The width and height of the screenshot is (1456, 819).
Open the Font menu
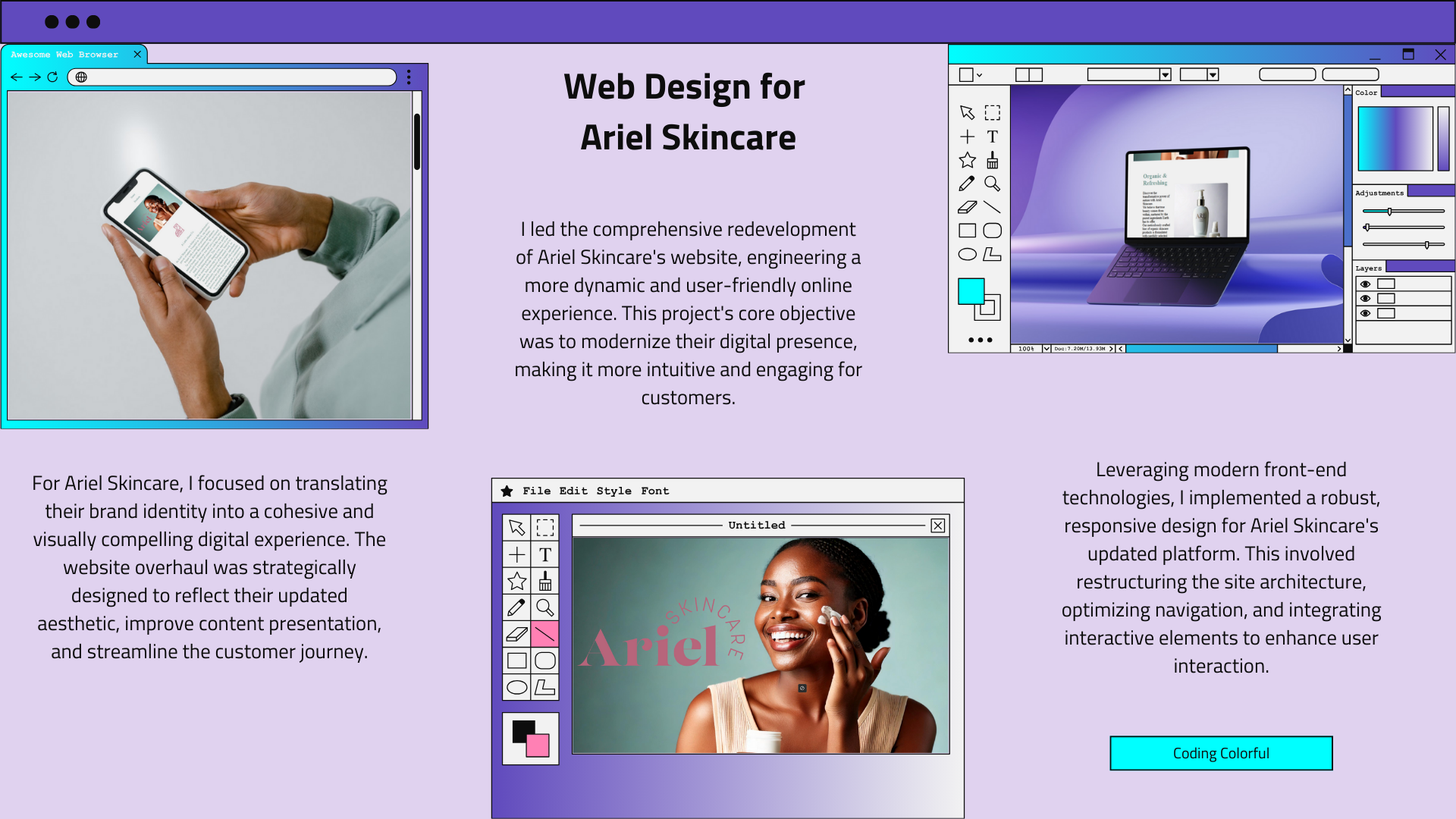coord(654,491)
